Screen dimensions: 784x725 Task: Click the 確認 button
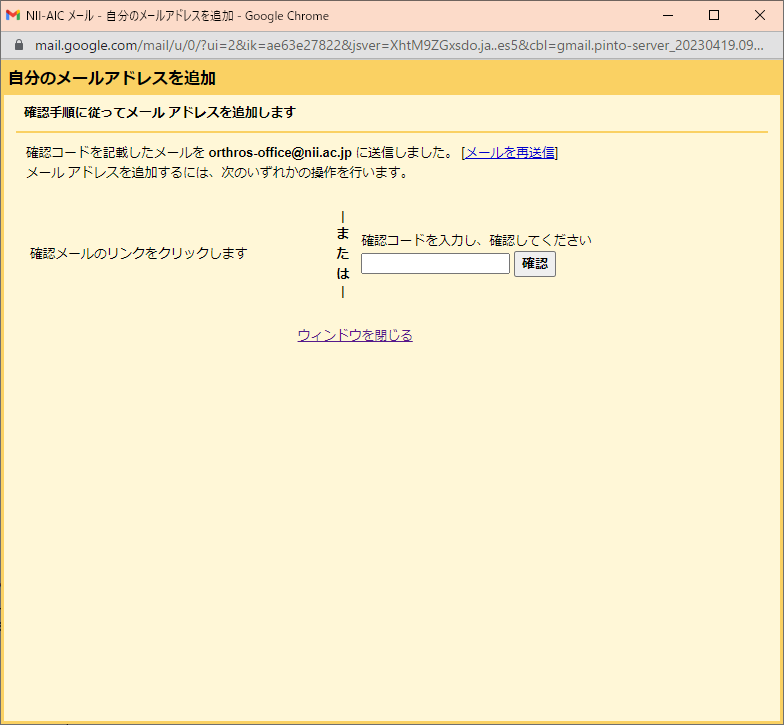pos(534,264)
